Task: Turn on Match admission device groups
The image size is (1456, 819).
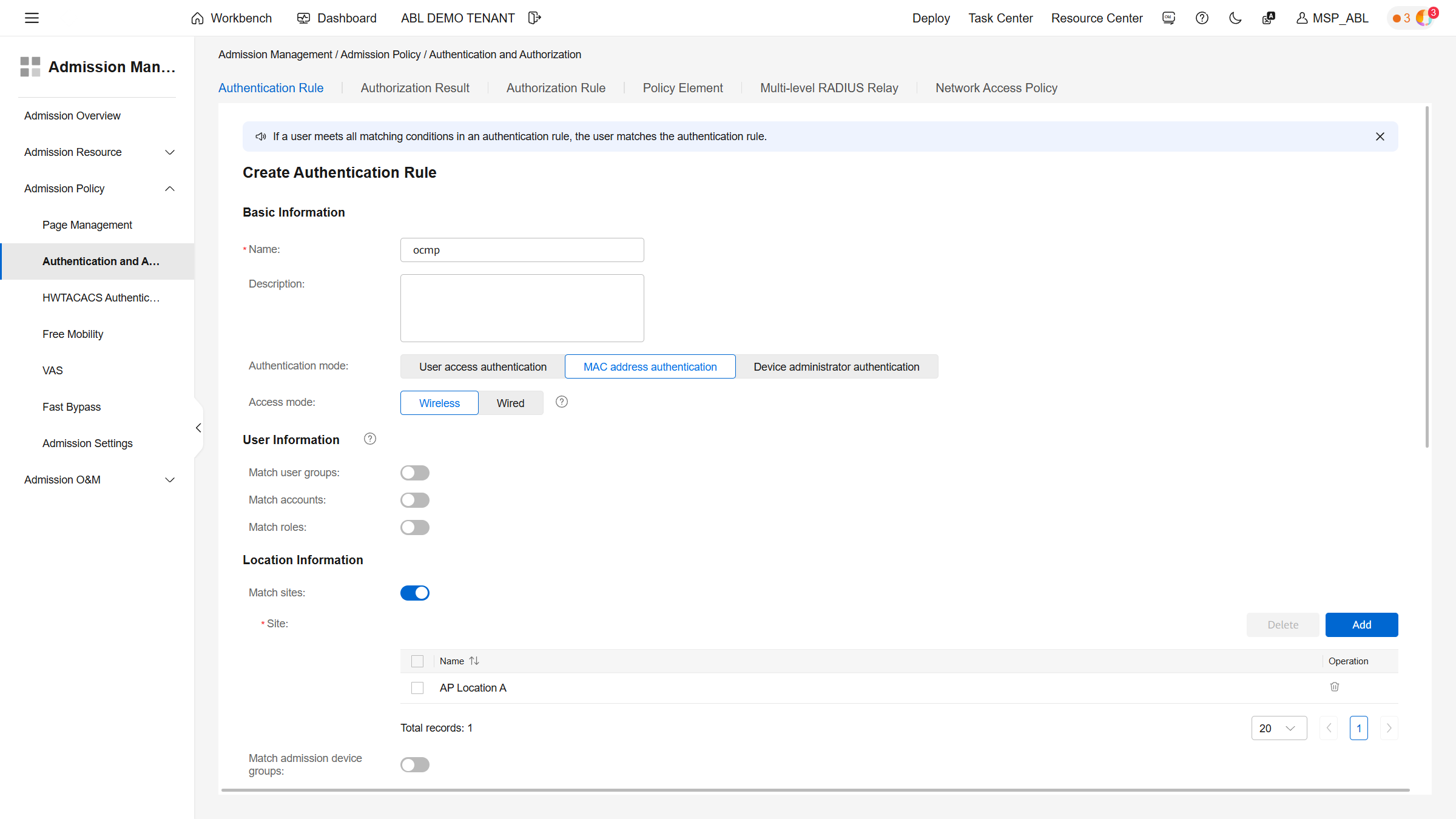Action: 415,764
